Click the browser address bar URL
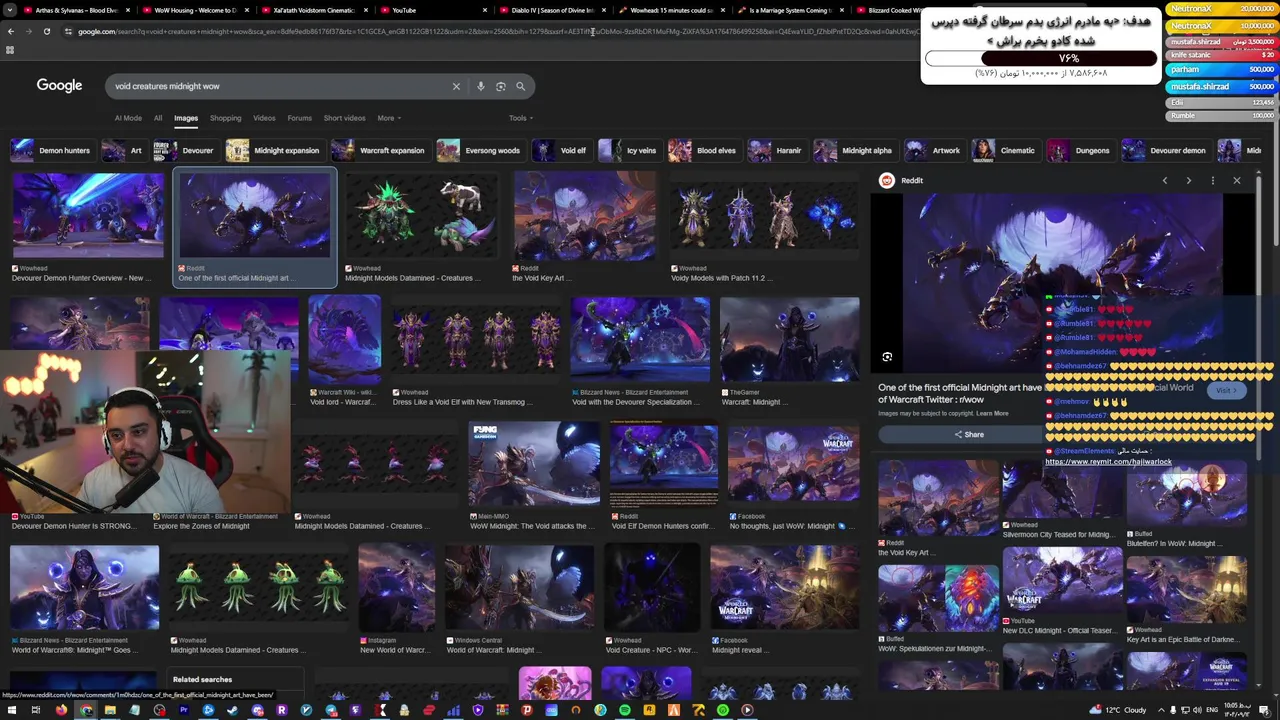Viewport: 1280px width, 720px height. 490,31
